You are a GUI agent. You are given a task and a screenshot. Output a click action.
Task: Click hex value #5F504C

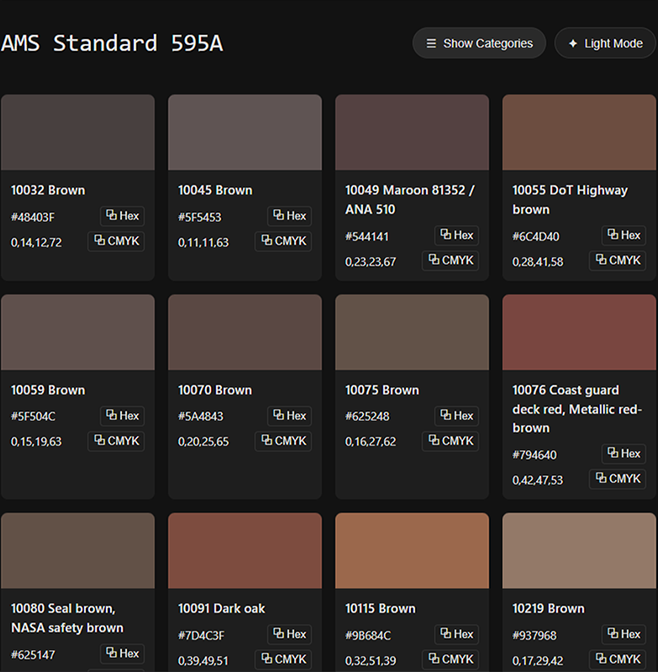coord(33,417)
